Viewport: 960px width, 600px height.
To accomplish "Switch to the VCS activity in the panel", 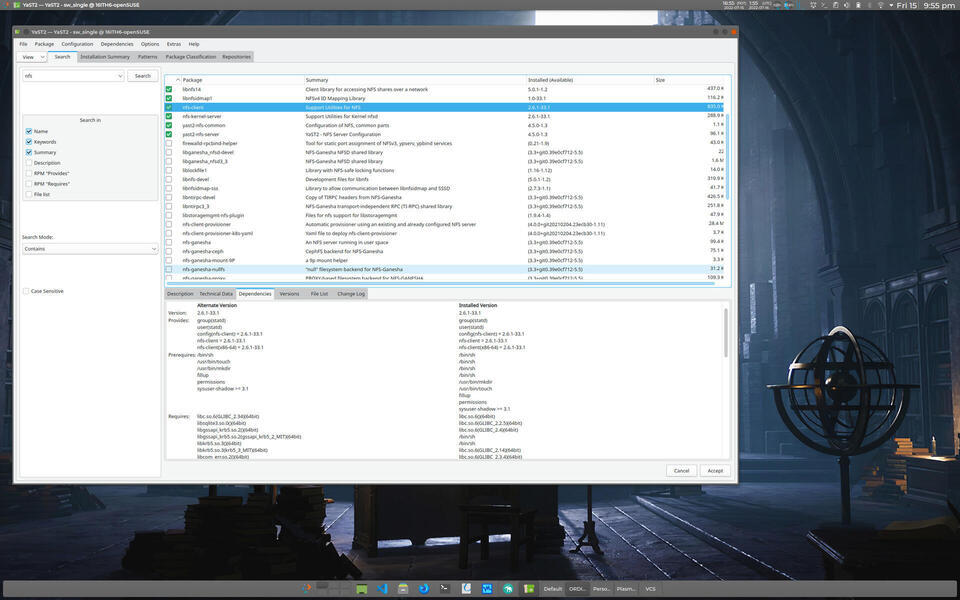I will pos(650,589).
